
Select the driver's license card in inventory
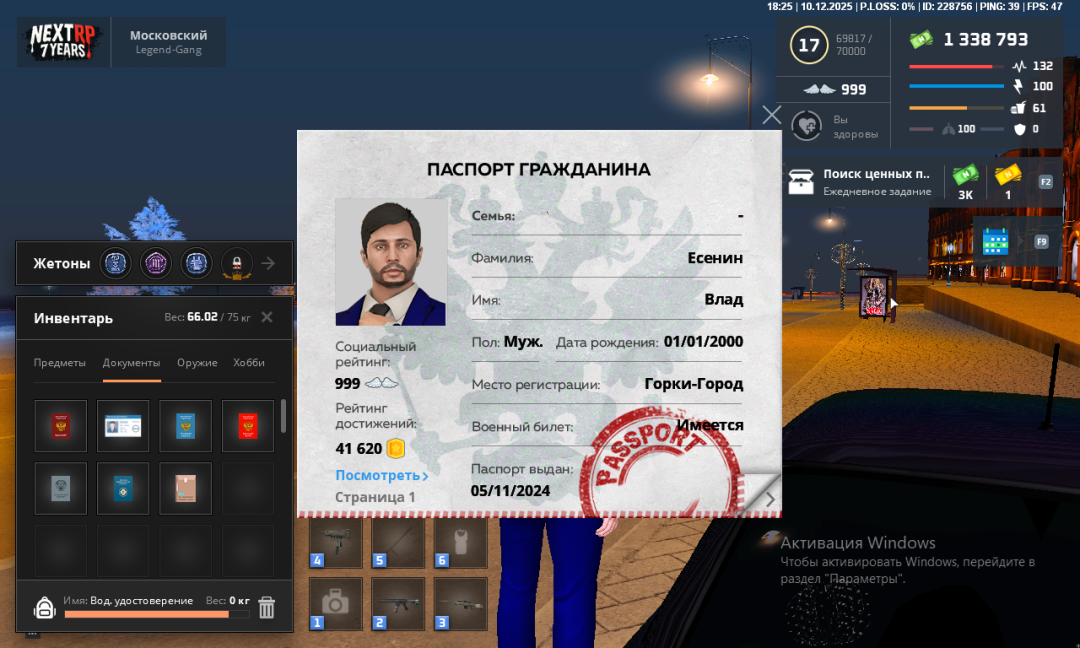[123, 426]
